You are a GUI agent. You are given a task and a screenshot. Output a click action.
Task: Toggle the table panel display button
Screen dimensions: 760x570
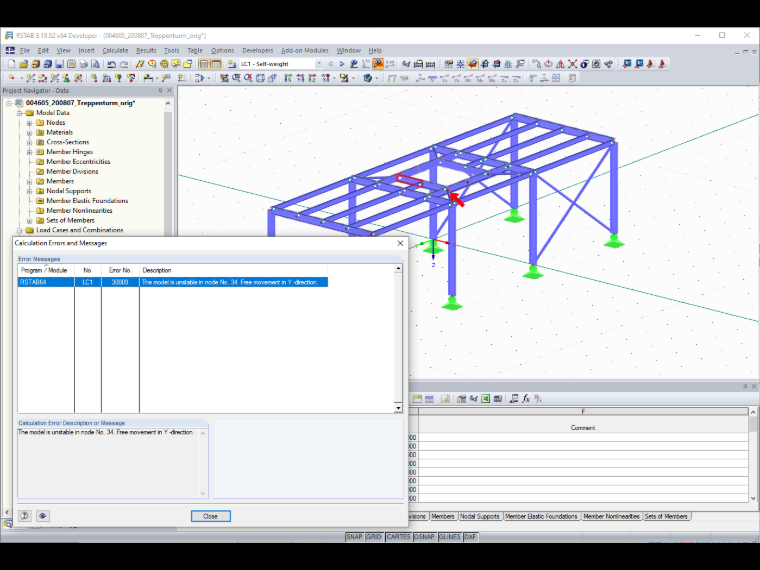[216, 63]
